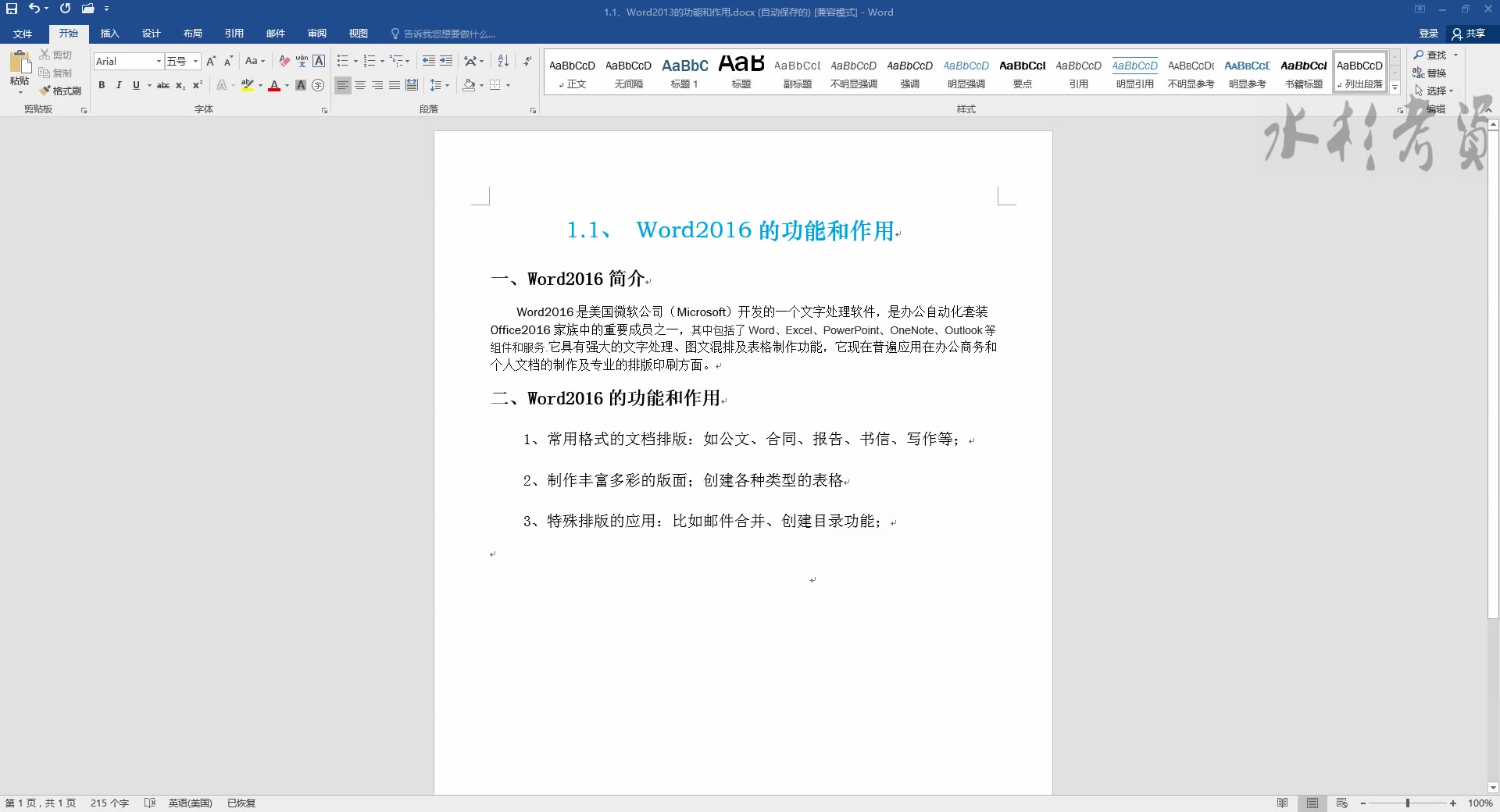This screenshot has height=812, width=1500.
Task: Toggle Italic formatting
Action: pos(119,85)
